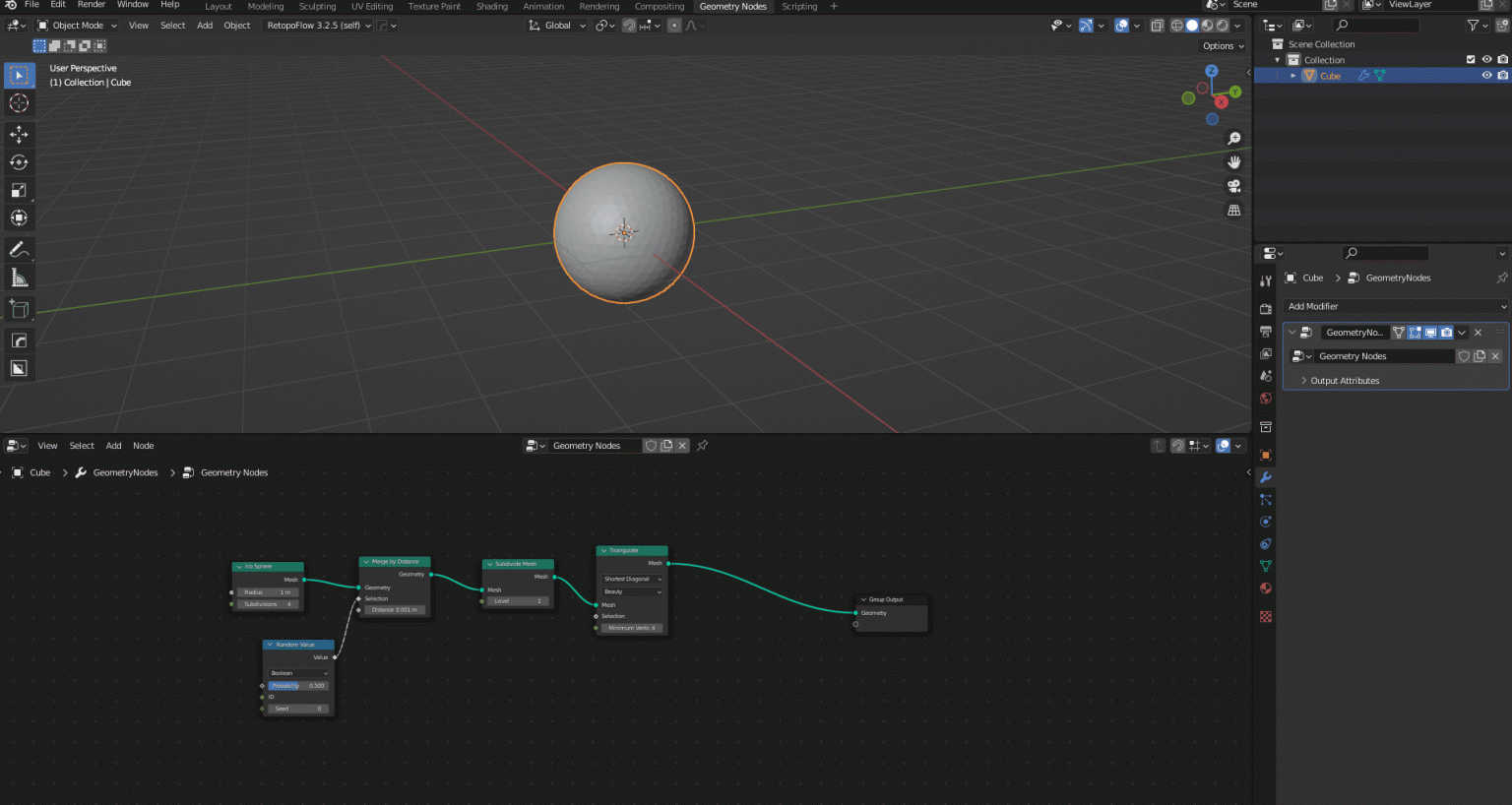
Task: Adjust the Probability slider on Random Value node
Action: coord(297,685)
